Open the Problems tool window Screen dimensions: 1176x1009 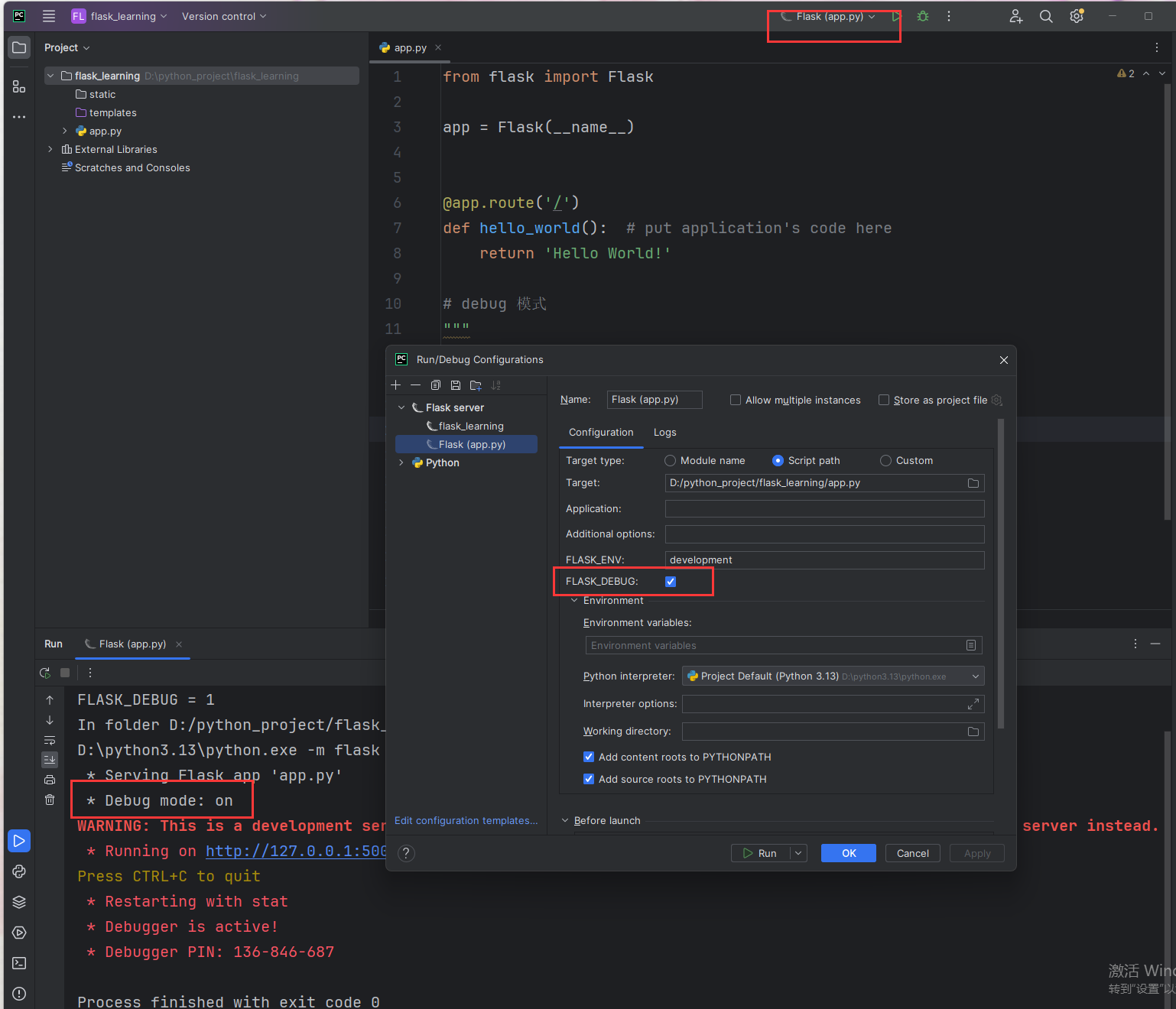pyautogui.click(x=19, y=994)
